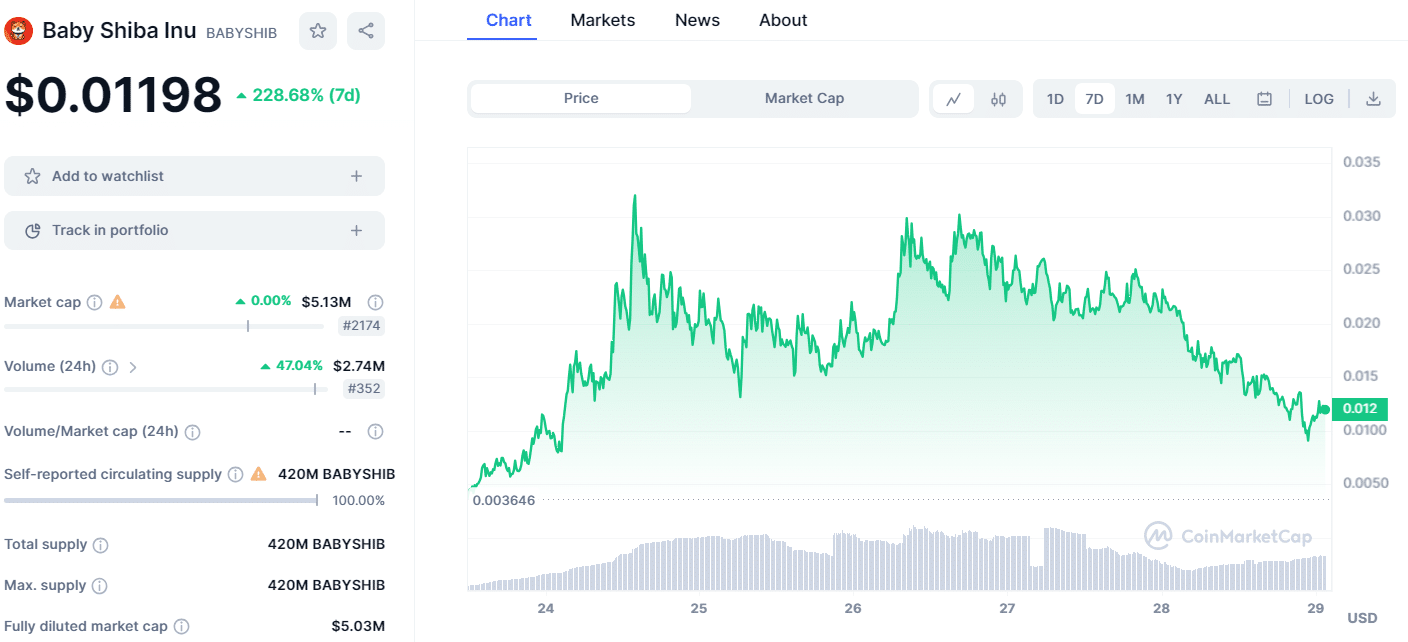Click circulating supply warning triangle
The width and height of the screenshot is (1408, 642).
click(259, 474)
